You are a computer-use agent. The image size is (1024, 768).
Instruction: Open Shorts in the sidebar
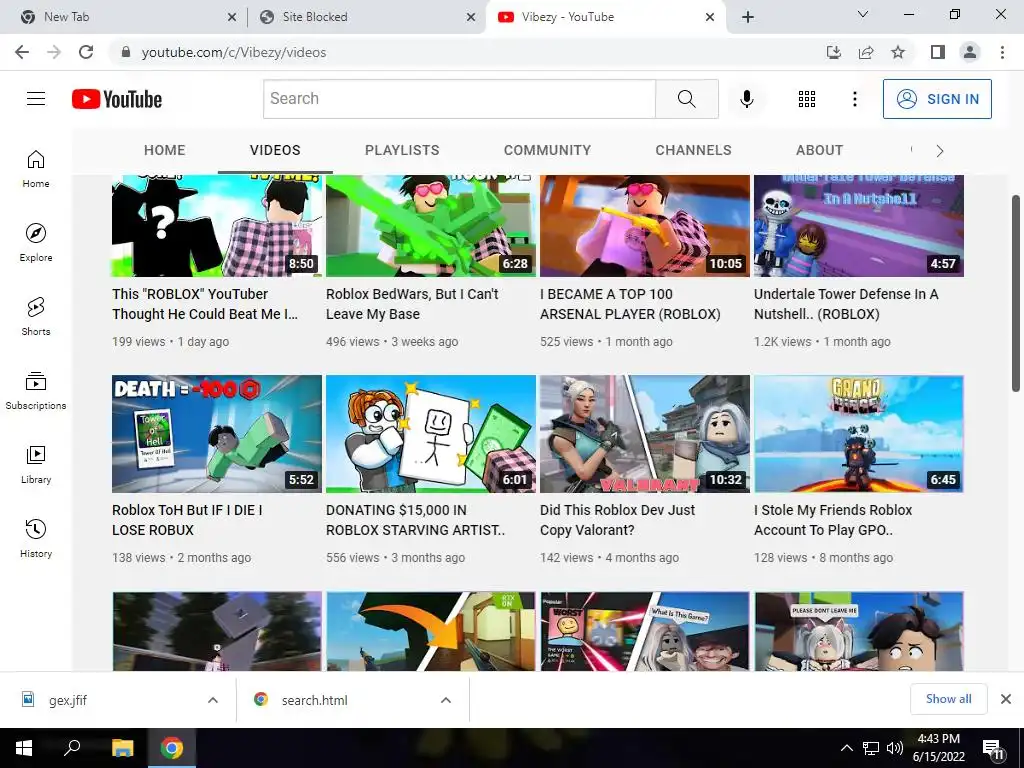pyautogui.click(x=36, y=317)
